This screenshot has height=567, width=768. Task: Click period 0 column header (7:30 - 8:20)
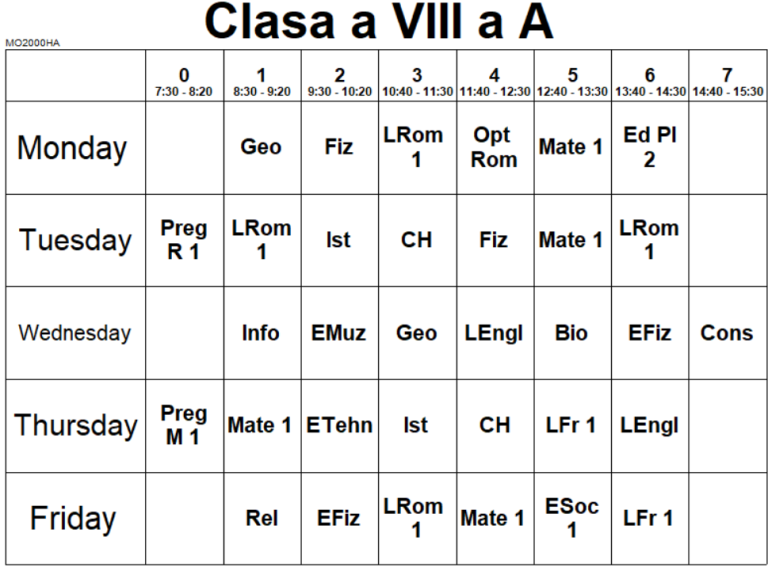tap(184, 81)
